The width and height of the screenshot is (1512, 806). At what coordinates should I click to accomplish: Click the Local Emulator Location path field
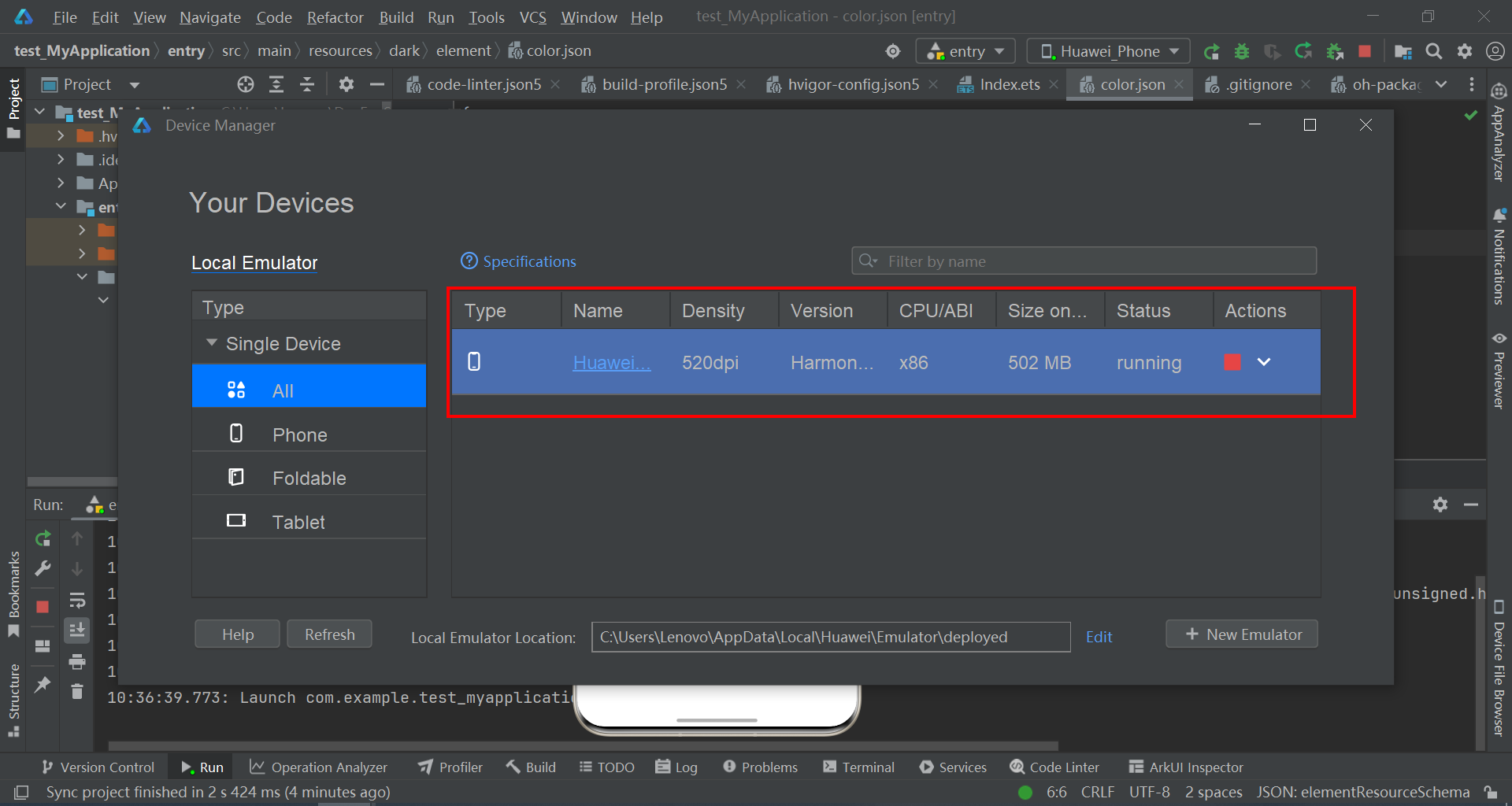831,637
